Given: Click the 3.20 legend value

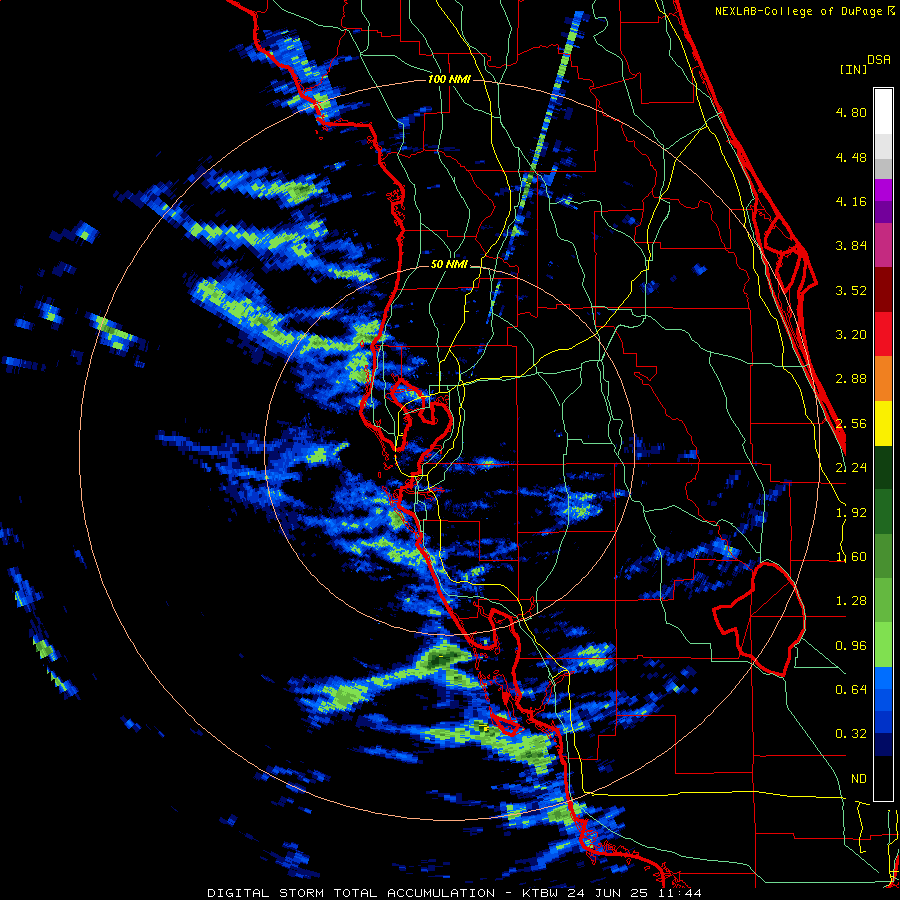Looking at the screenshot, I should [851, 335].
